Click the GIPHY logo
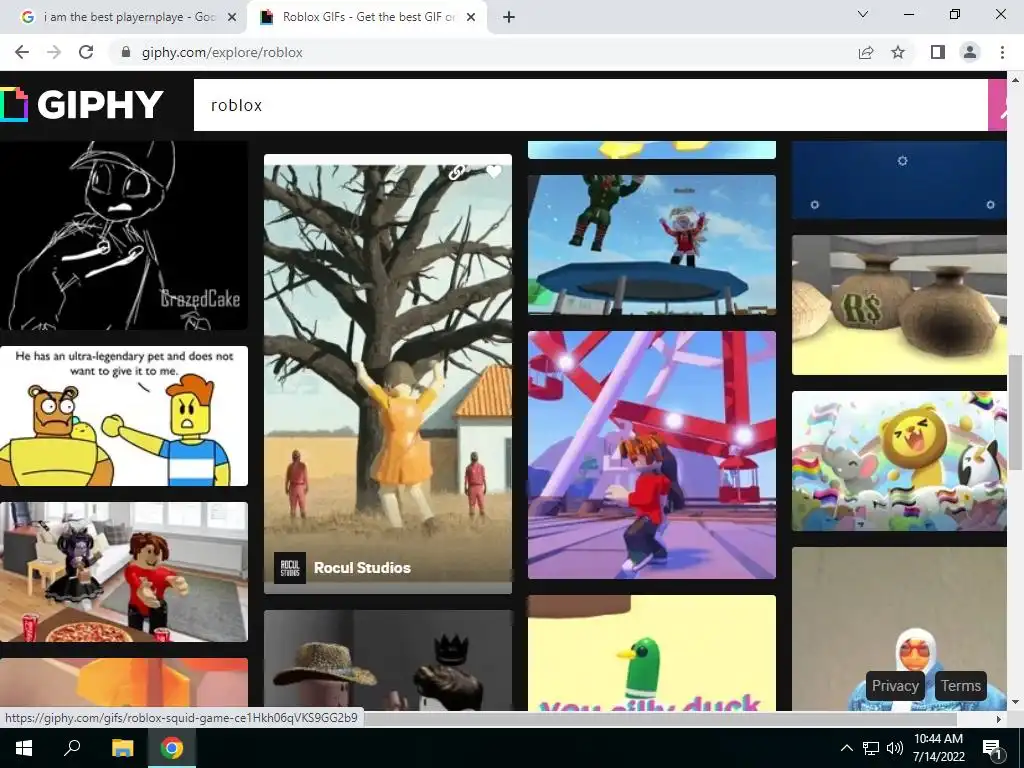 [x=82, y=104]
